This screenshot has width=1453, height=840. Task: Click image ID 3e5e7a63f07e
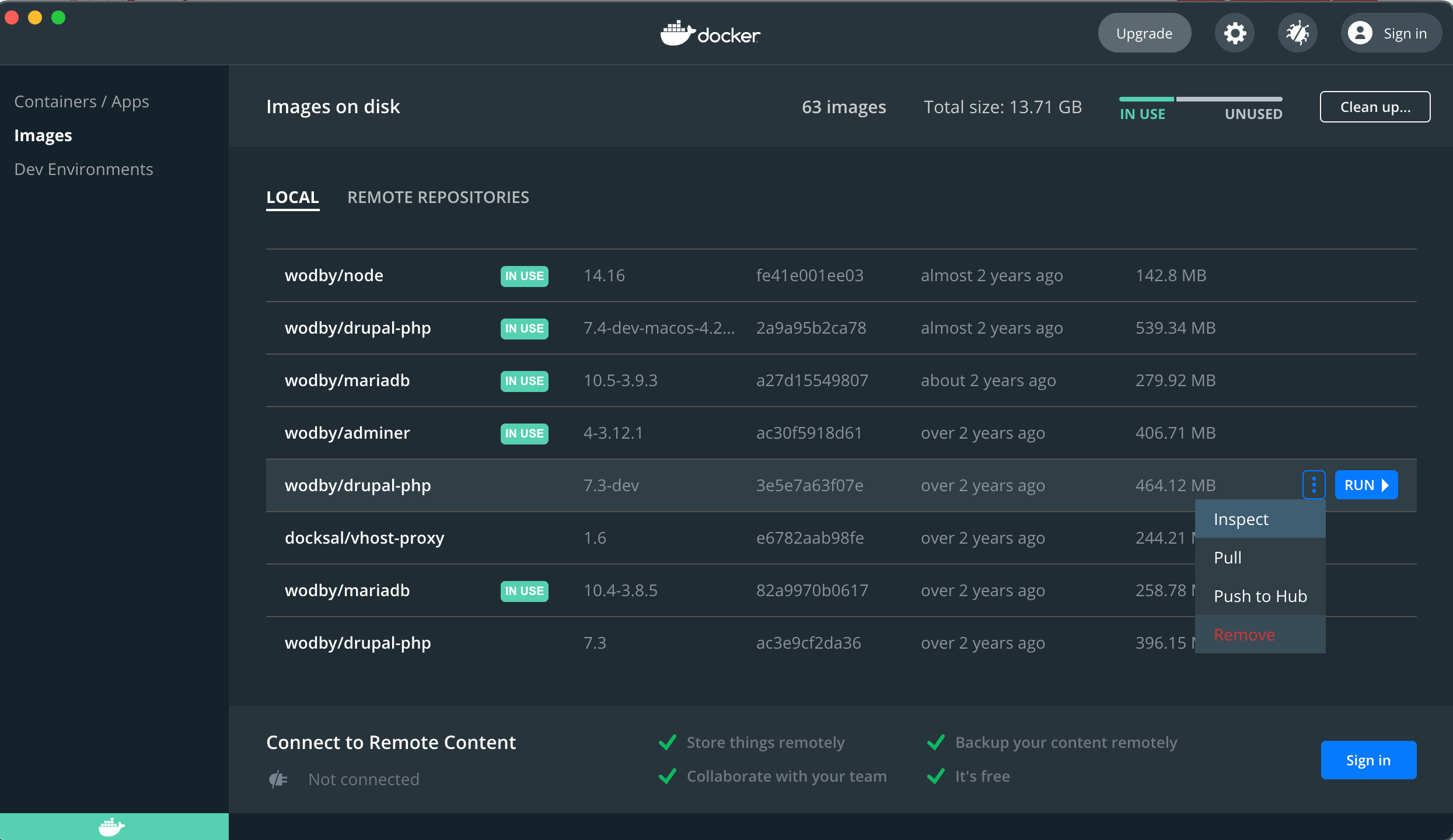click(x=809, y=485)
